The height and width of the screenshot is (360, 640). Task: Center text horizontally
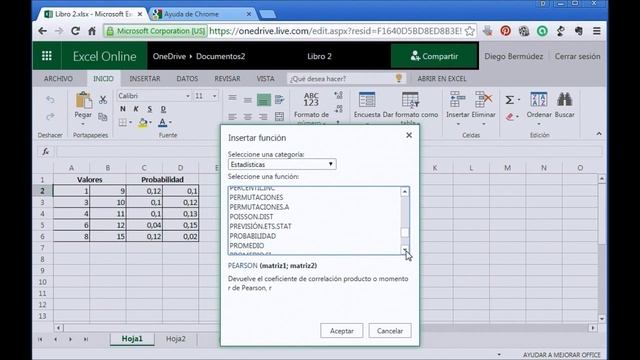(x=248, y=117)
